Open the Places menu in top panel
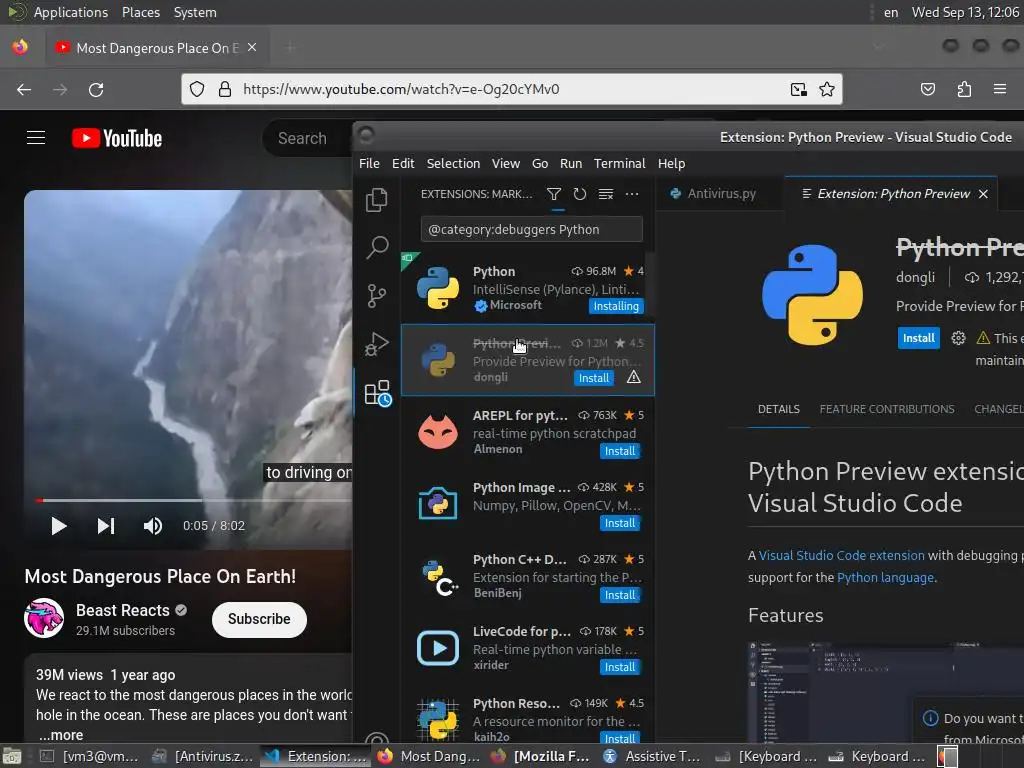The image size is (1024, 768). 141,12
